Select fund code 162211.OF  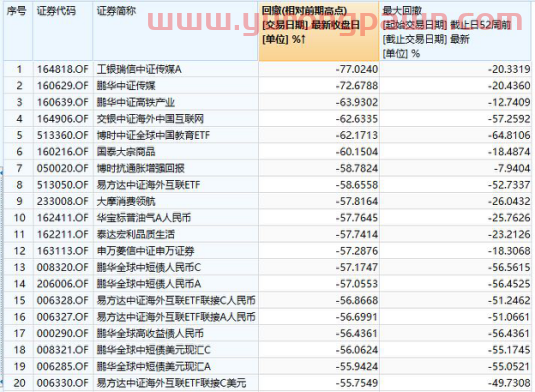click(x=62, y=234)
